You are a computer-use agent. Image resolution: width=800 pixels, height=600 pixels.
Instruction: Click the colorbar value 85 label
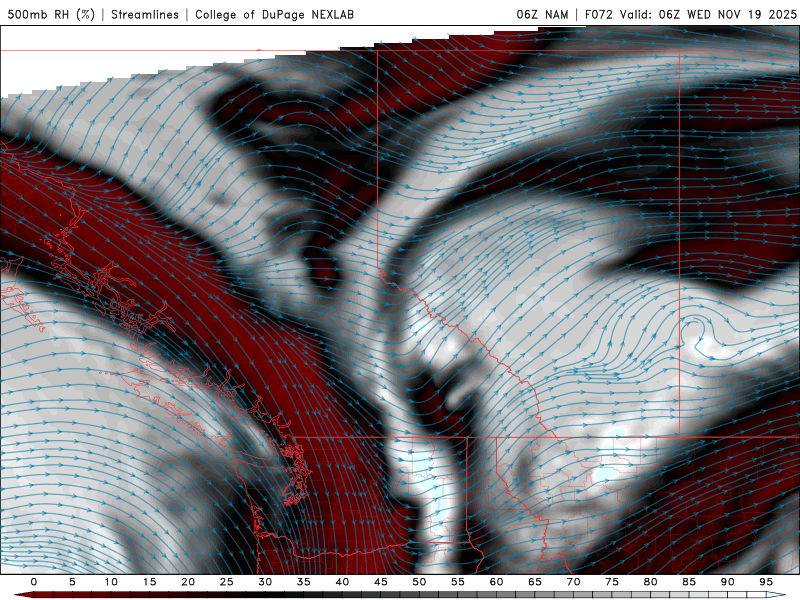689,582
